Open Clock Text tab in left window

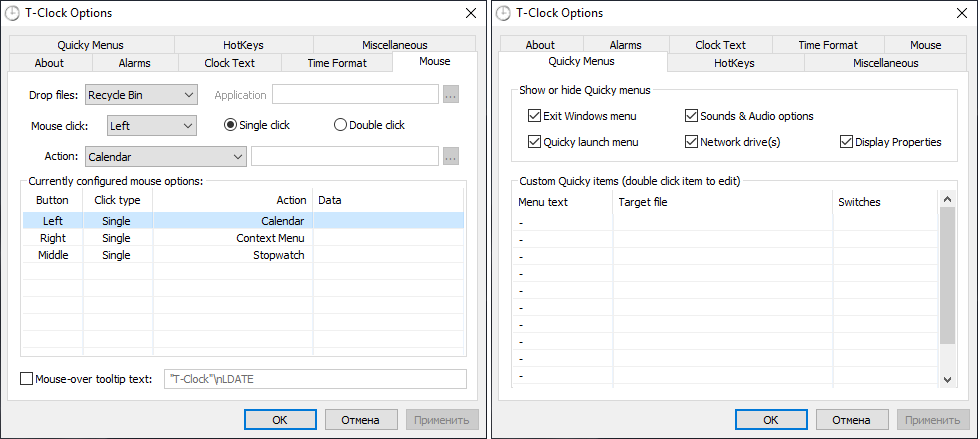coord(229,63)
